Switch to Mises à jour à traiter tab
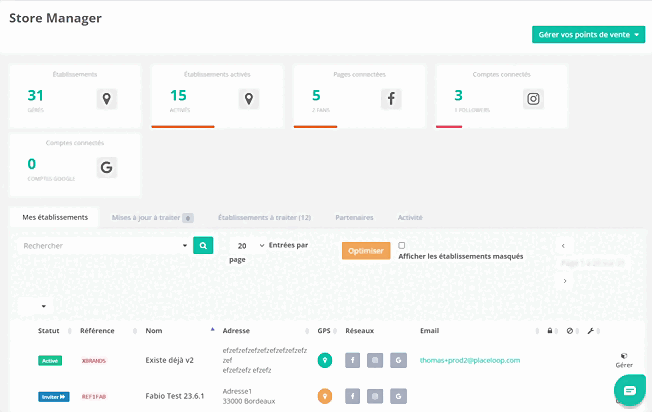Image resolution: width=652 pixels, height=412 pixels. click(152, 217)
